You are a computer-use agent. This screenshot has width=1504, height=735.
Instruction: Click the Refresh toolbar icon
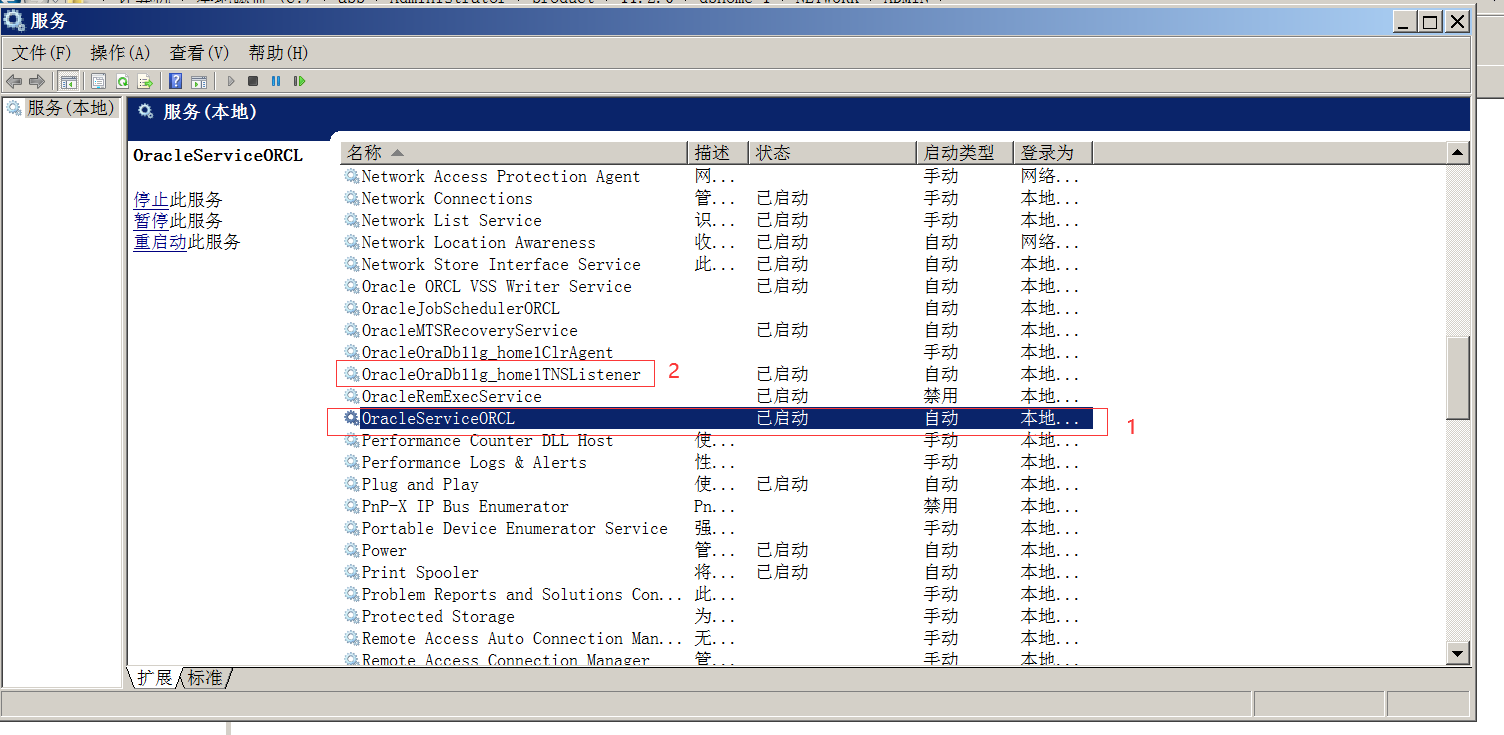point(122,81)
